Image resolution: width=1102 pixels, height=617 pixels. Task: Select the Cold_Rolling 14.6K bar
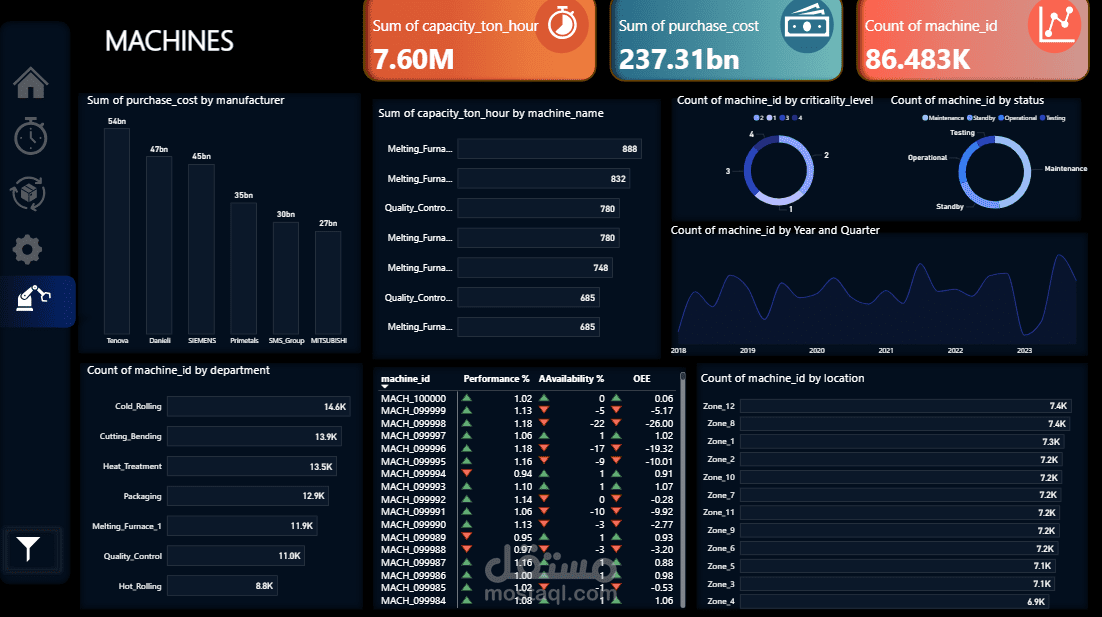259,406
